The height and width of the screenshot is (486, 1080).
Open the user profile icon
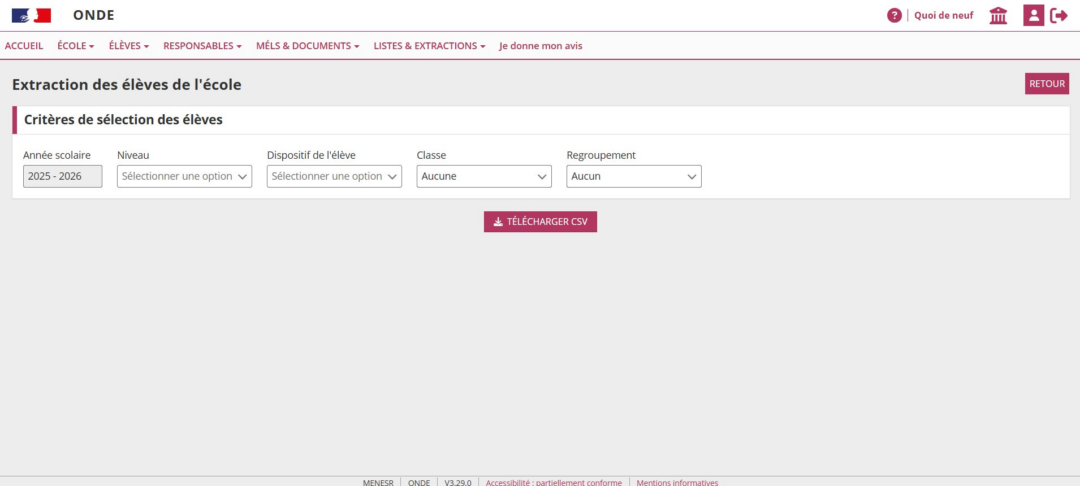[1033, 15]
